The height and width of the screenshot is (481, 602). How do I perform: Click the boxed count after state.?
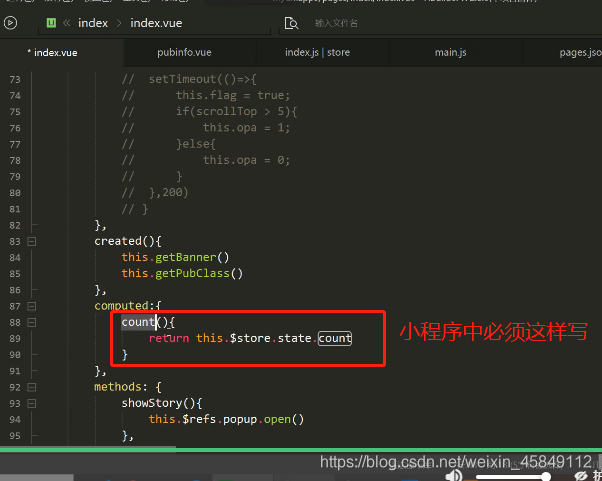[x=335, y=338]
